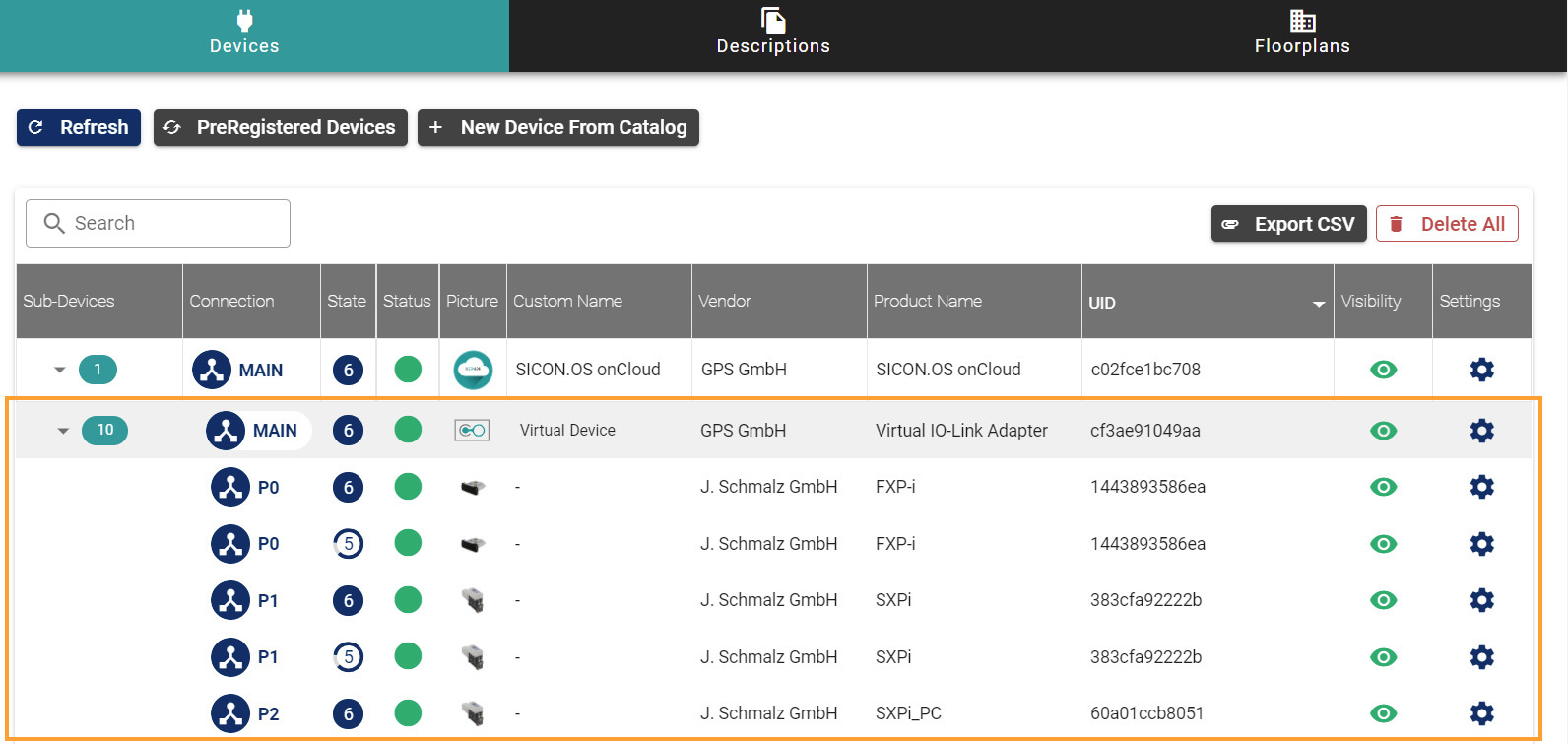The height and width of the screenshot is (744, 1568).
Task: Click the Delete All button
Action: 1447,224
